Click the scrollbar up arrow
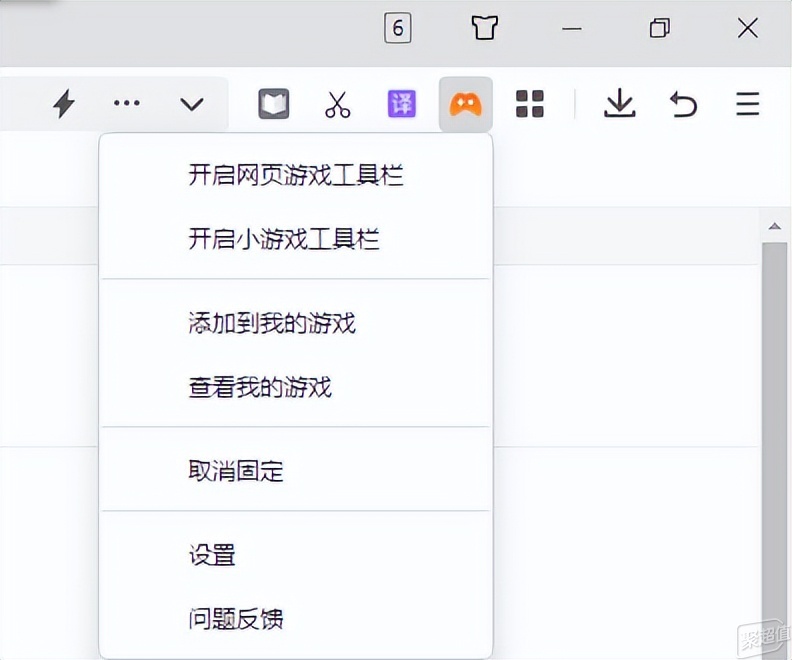Image resolution: width=792 pixels, height=660 pixels. [775, 226]
